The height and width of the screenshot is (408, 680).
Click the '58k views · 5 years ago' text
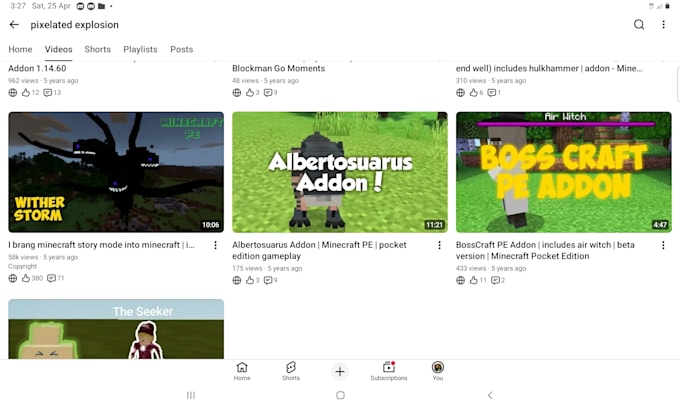(43, 257)
